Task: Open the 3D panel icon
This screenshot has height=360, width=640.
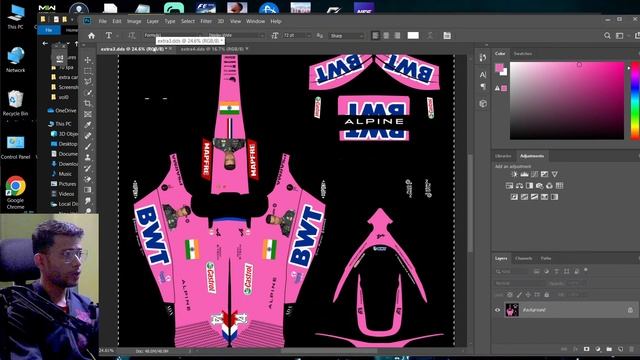Action: click(483, 103)
